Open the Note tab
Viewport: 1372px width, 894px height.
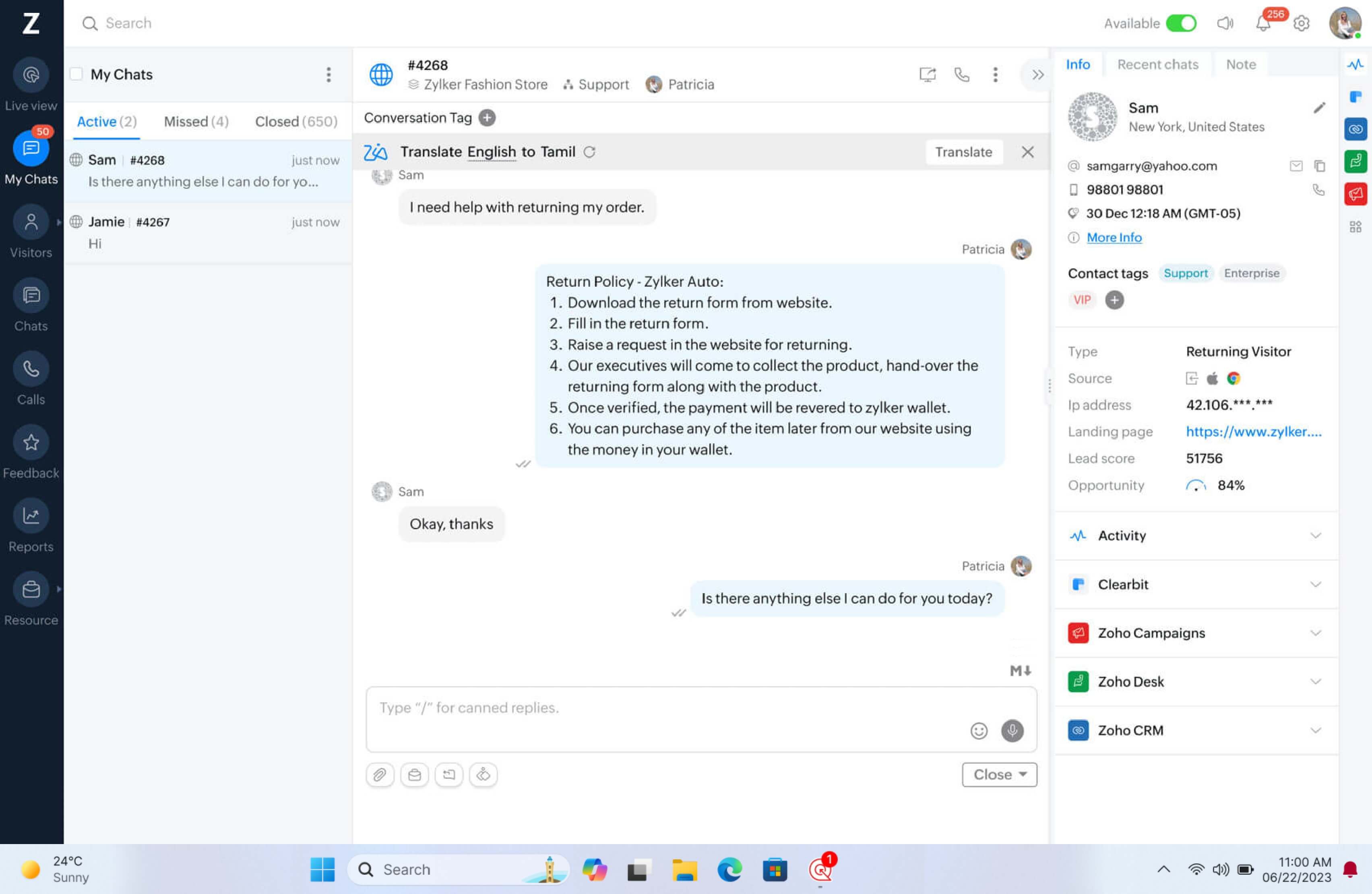[x=1241, y=64]
